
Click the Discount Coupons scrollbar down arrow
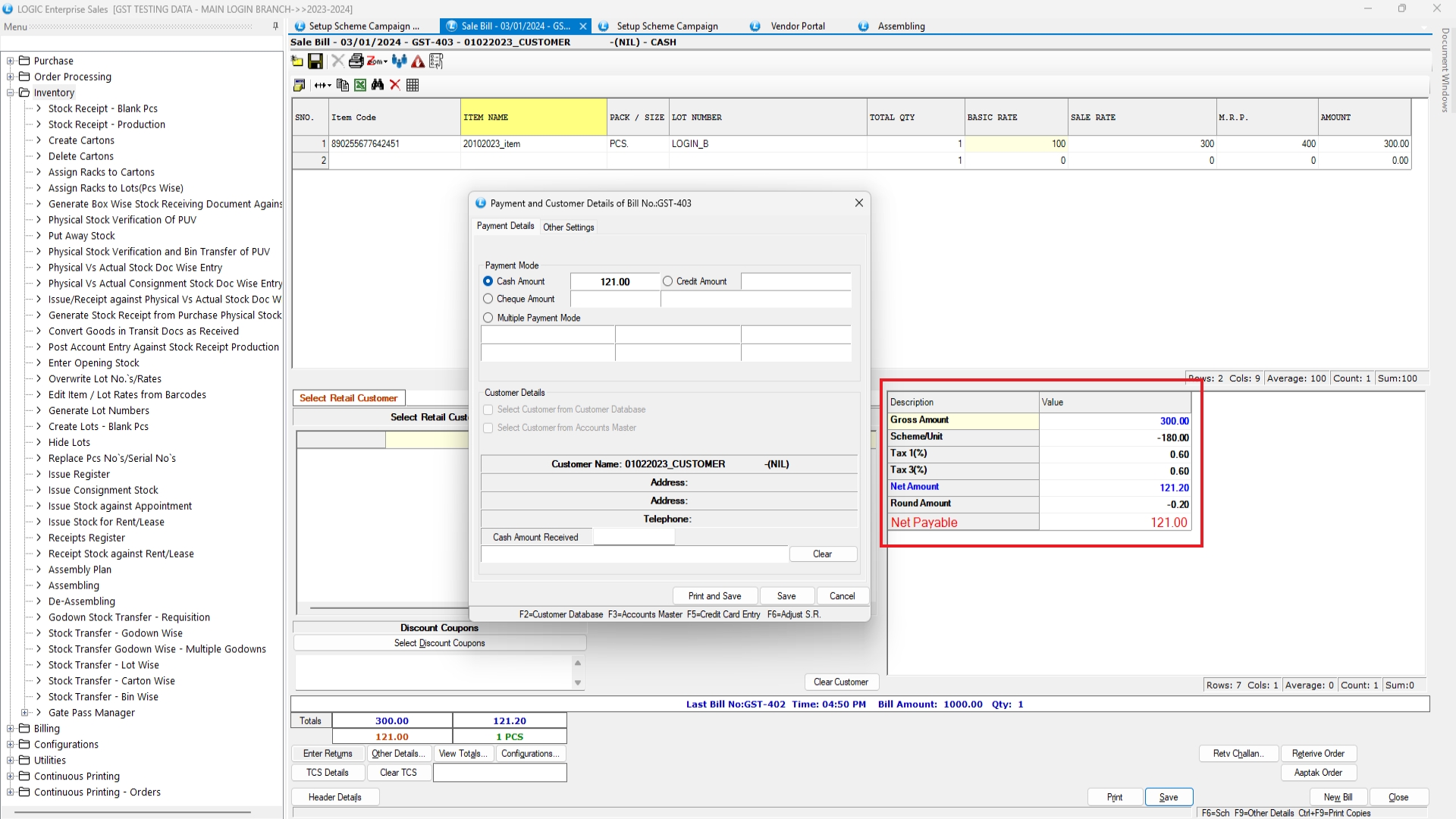point(578,682)
